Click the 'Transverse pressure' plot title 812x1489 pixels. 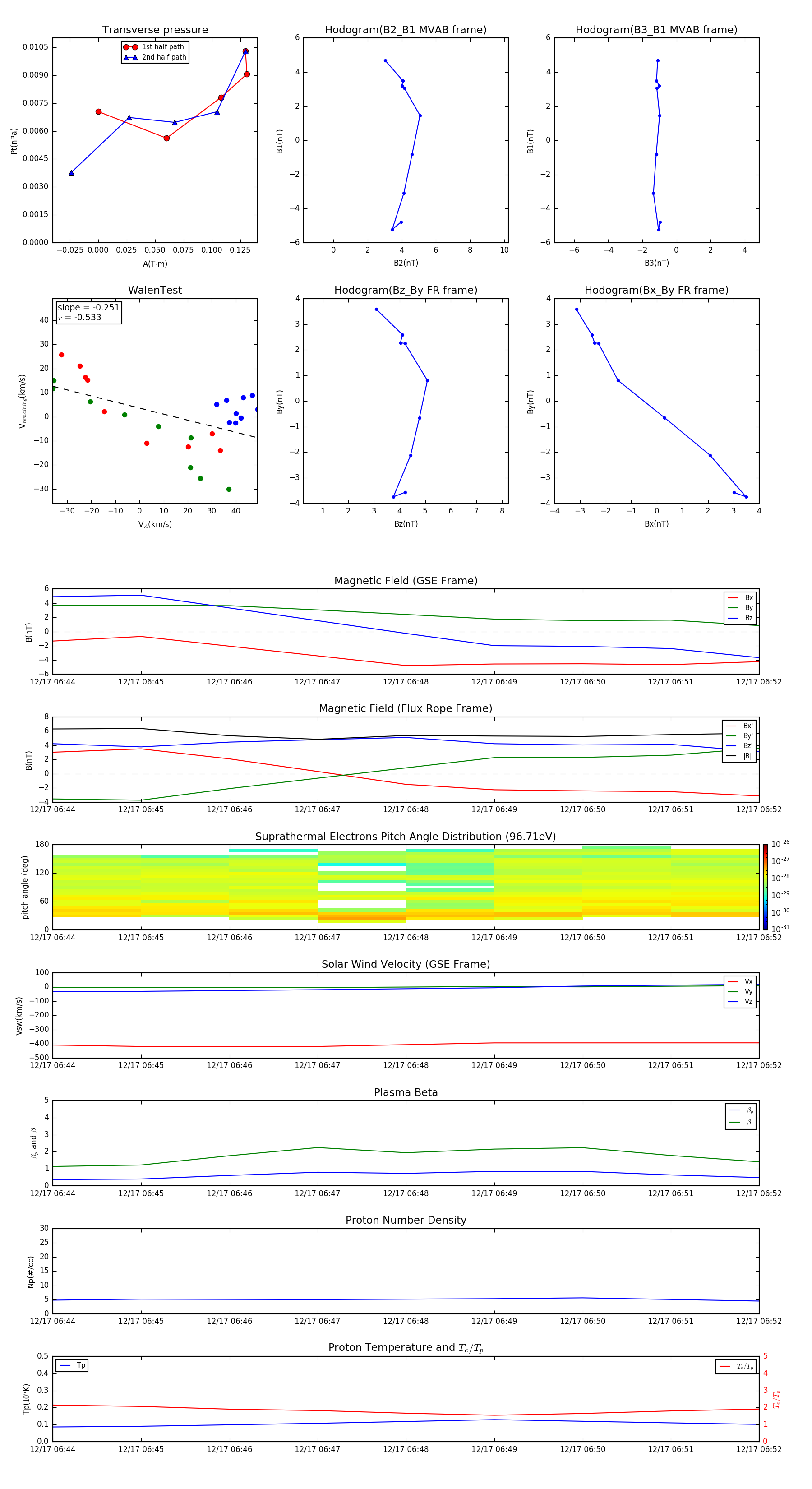tap(155, 30)
